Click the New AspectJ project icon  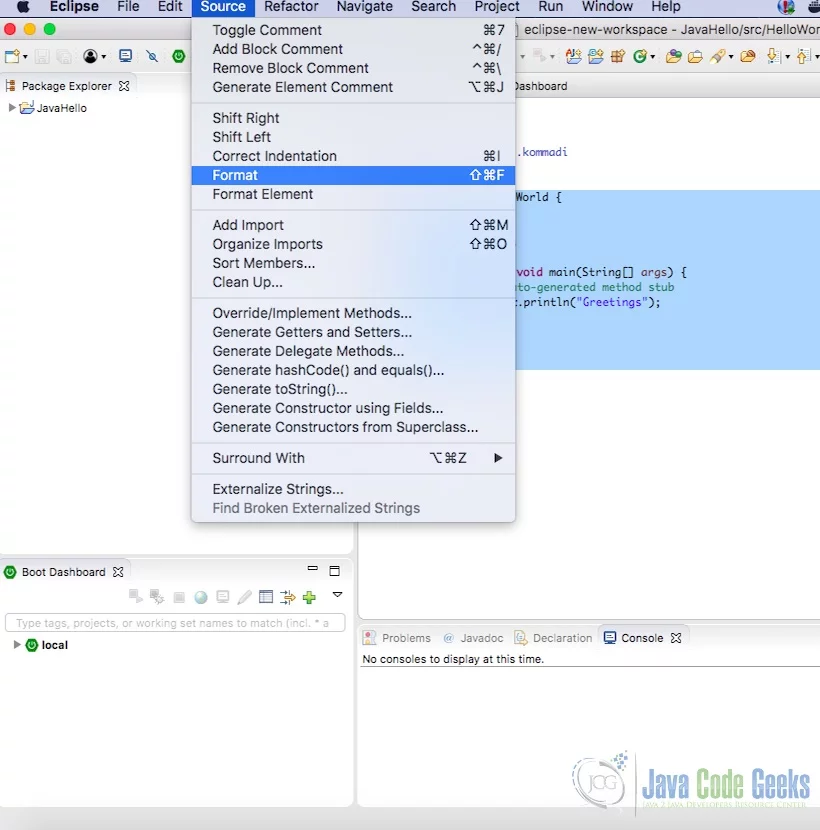tap(573, 56)
